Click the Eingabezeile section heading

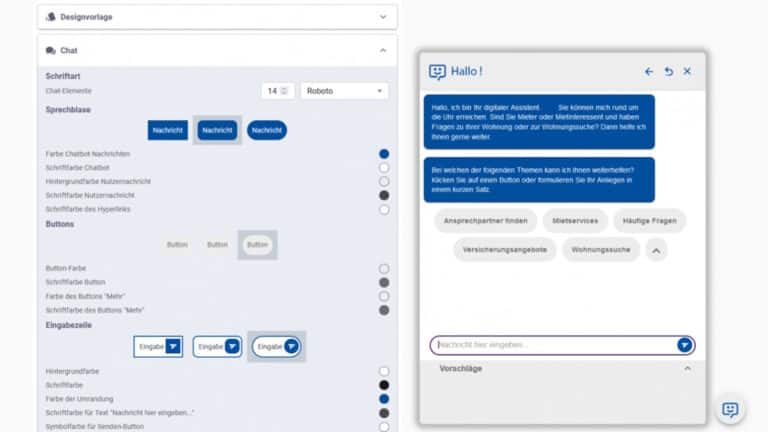(x=69, y=325)
